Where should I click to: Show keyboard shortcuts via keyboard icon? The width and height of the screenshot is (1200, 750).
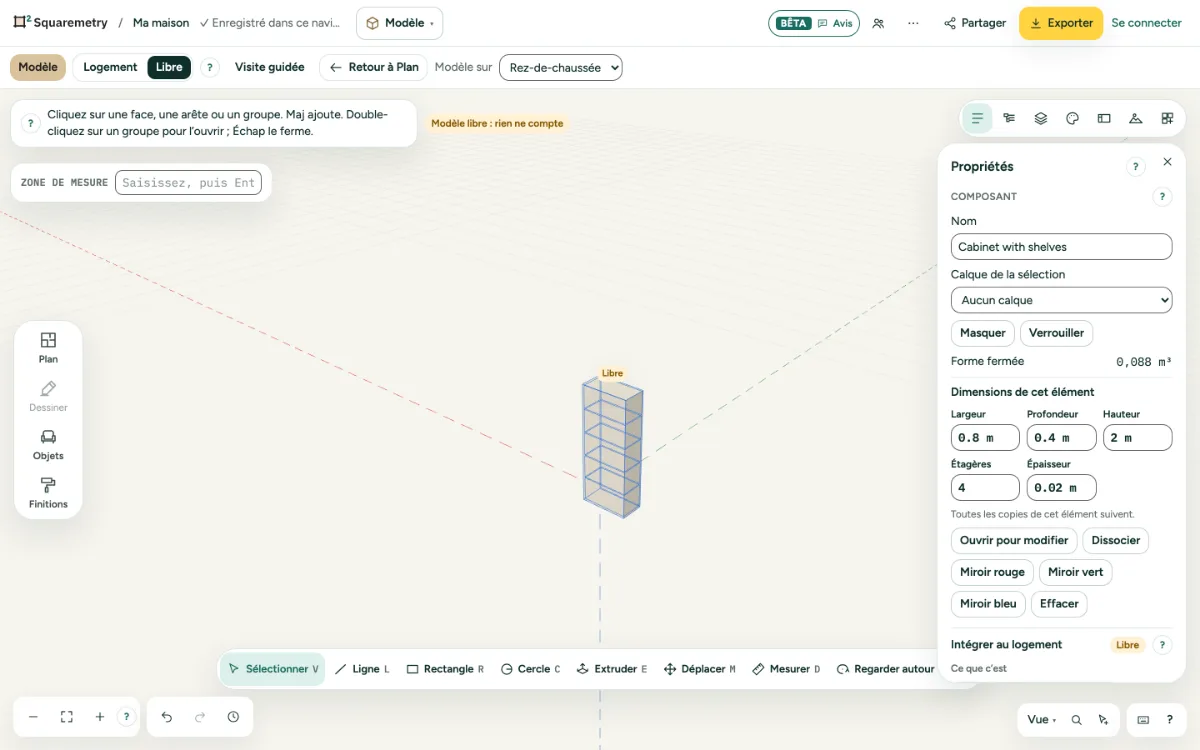click(x=1143, y=720)
